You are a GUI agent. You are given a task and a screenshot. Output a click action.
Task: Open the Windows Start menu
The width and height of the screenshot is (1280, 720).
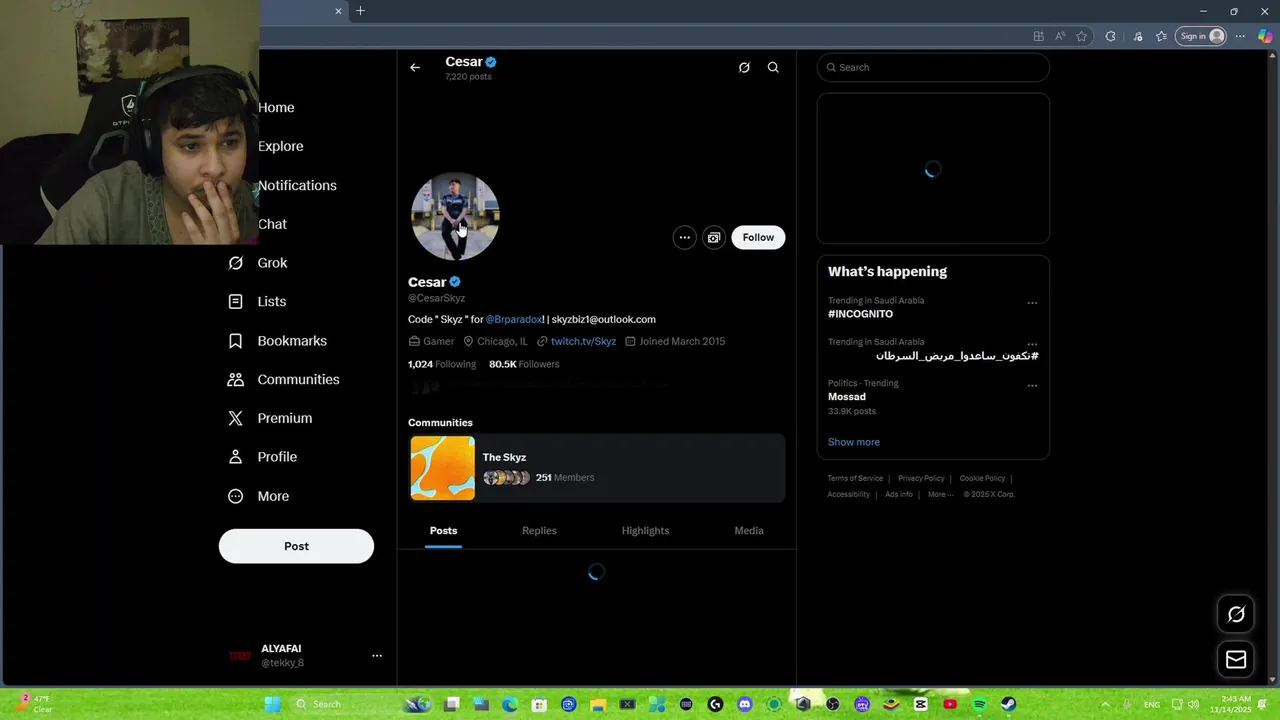click(272, 704)
